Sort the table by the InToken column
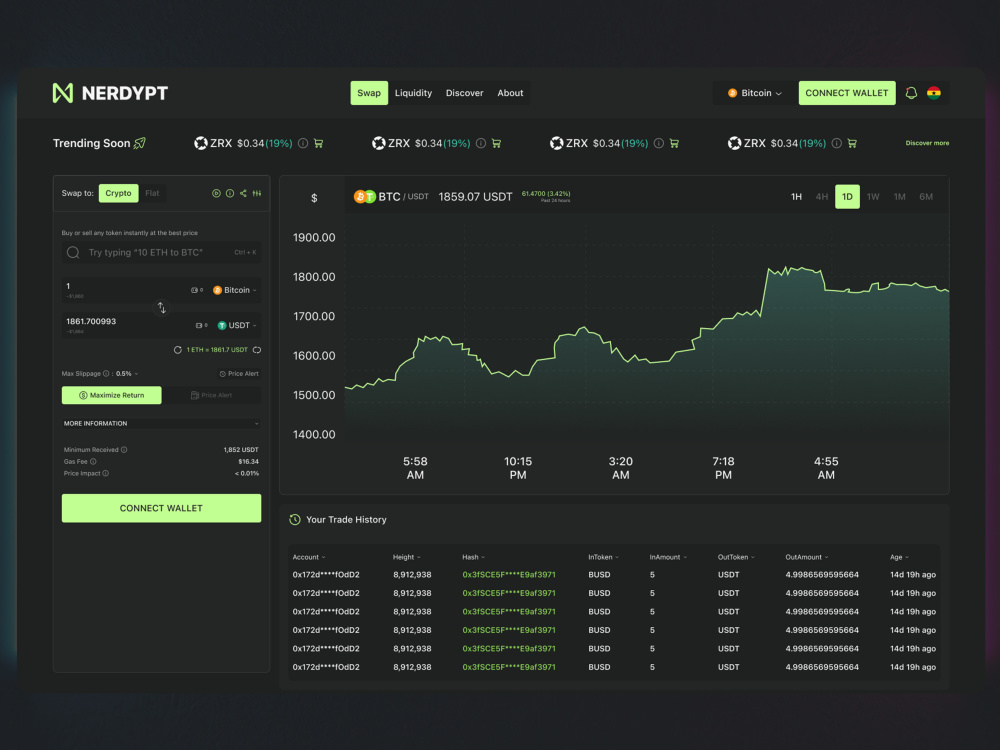 (x=603, y=557)
